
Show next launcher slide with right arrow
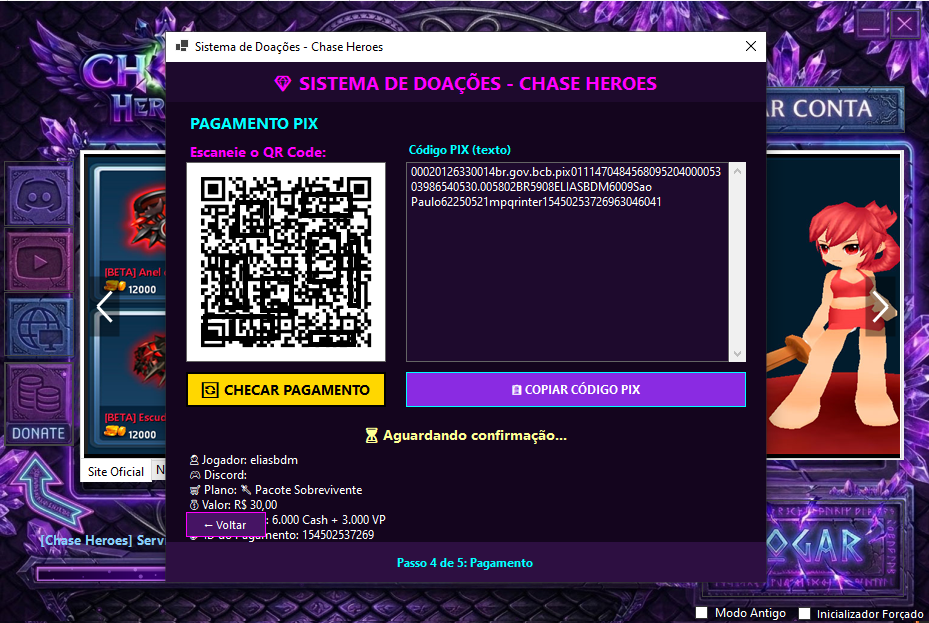[880, 307]
